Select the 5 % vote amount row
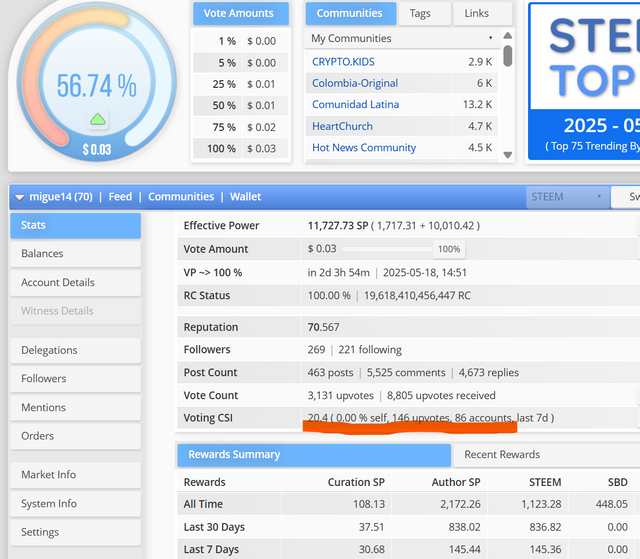 tap(241, 63)
